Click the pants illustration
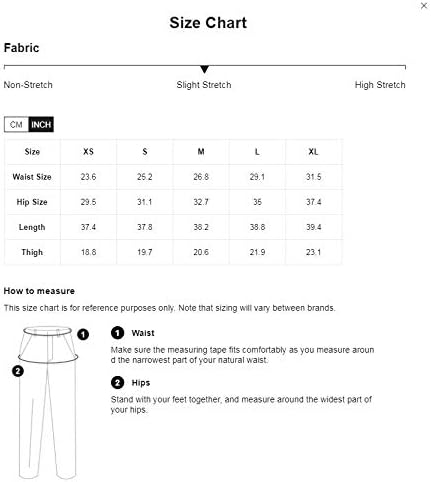431x482 pixels. click(48, 402)
